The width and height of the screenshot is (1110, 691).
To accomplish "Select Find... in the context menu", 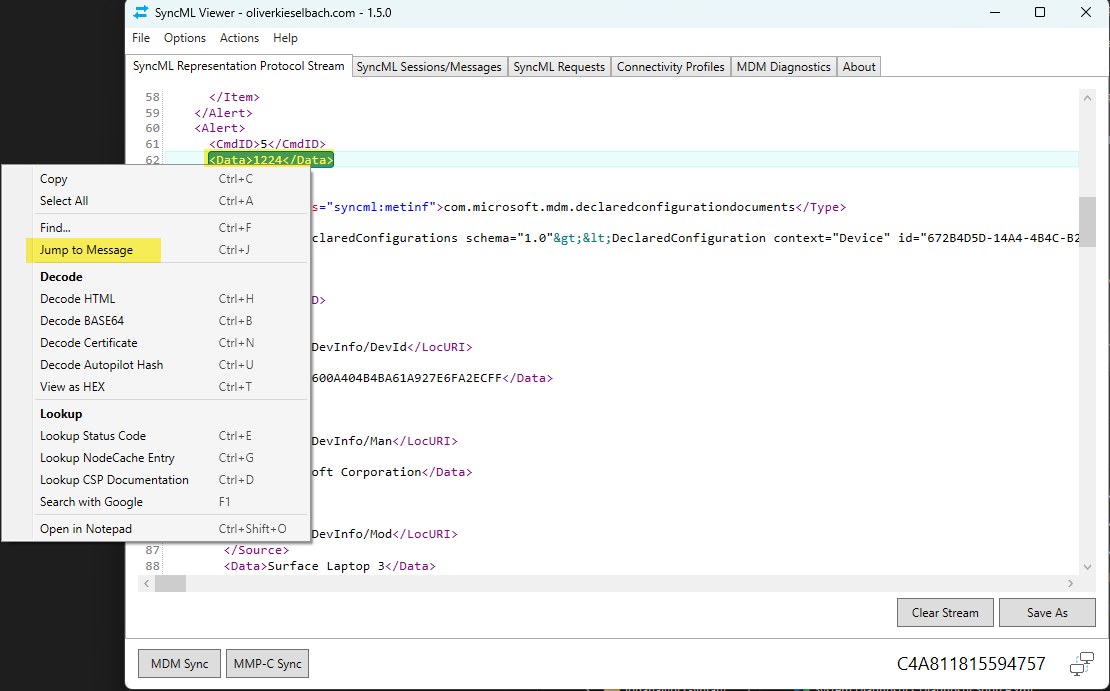I will (x=156, y=227).
